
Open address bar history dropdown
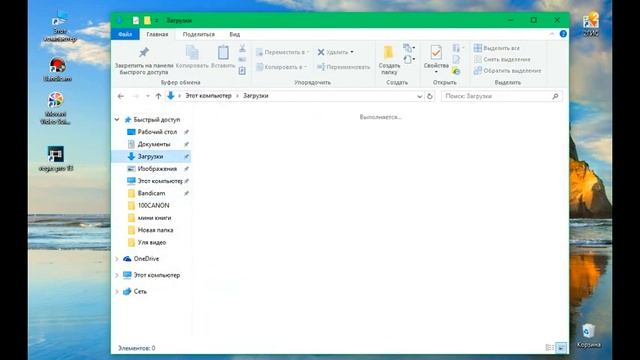coord(419,96)
